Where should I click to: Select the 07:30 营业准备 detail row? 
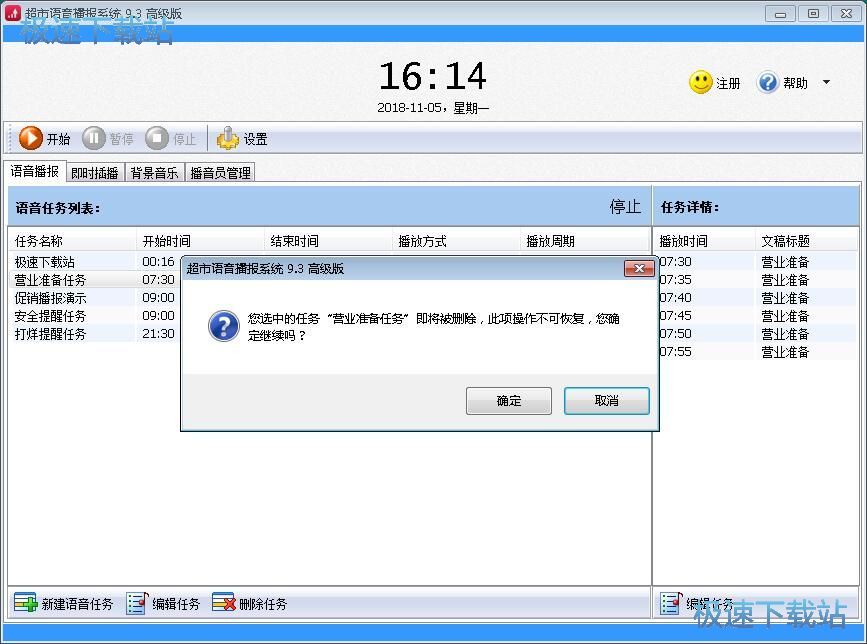758,261
